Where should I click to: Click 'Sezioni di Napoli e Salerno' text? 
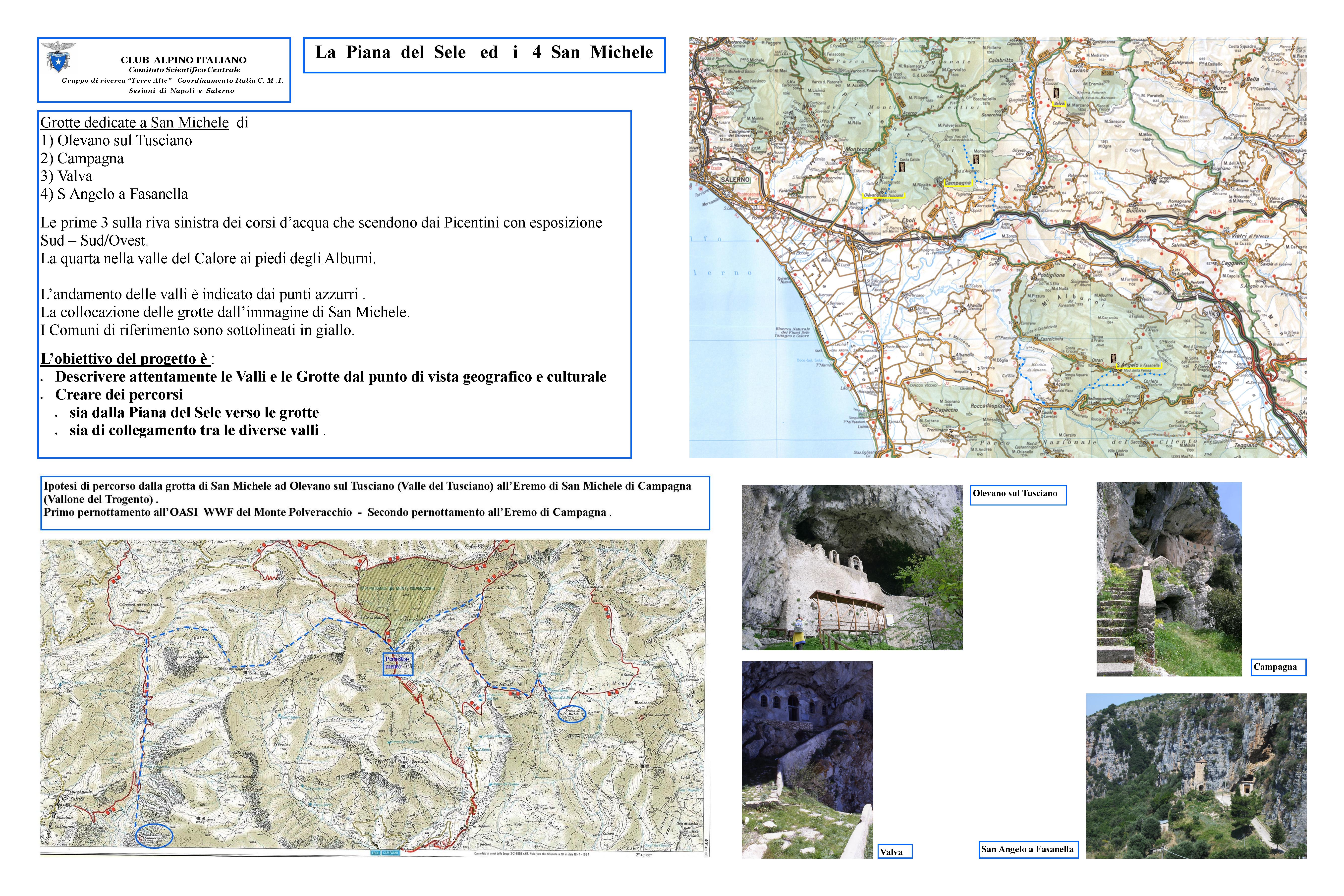pyautogui.click(x=181, y=90)
